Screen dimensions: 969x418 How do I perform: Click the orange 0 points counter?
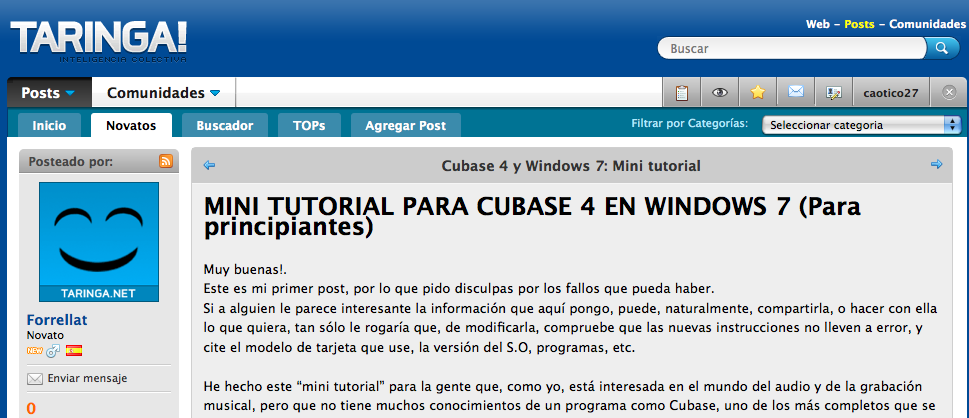tap(32, 409)
